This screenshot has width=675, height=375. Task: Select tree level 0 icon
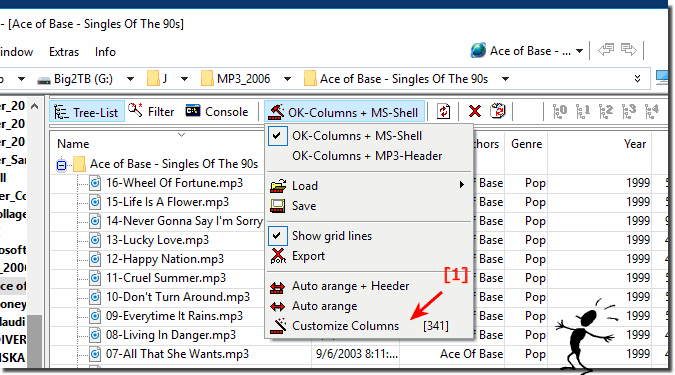[x=560, y=112]
